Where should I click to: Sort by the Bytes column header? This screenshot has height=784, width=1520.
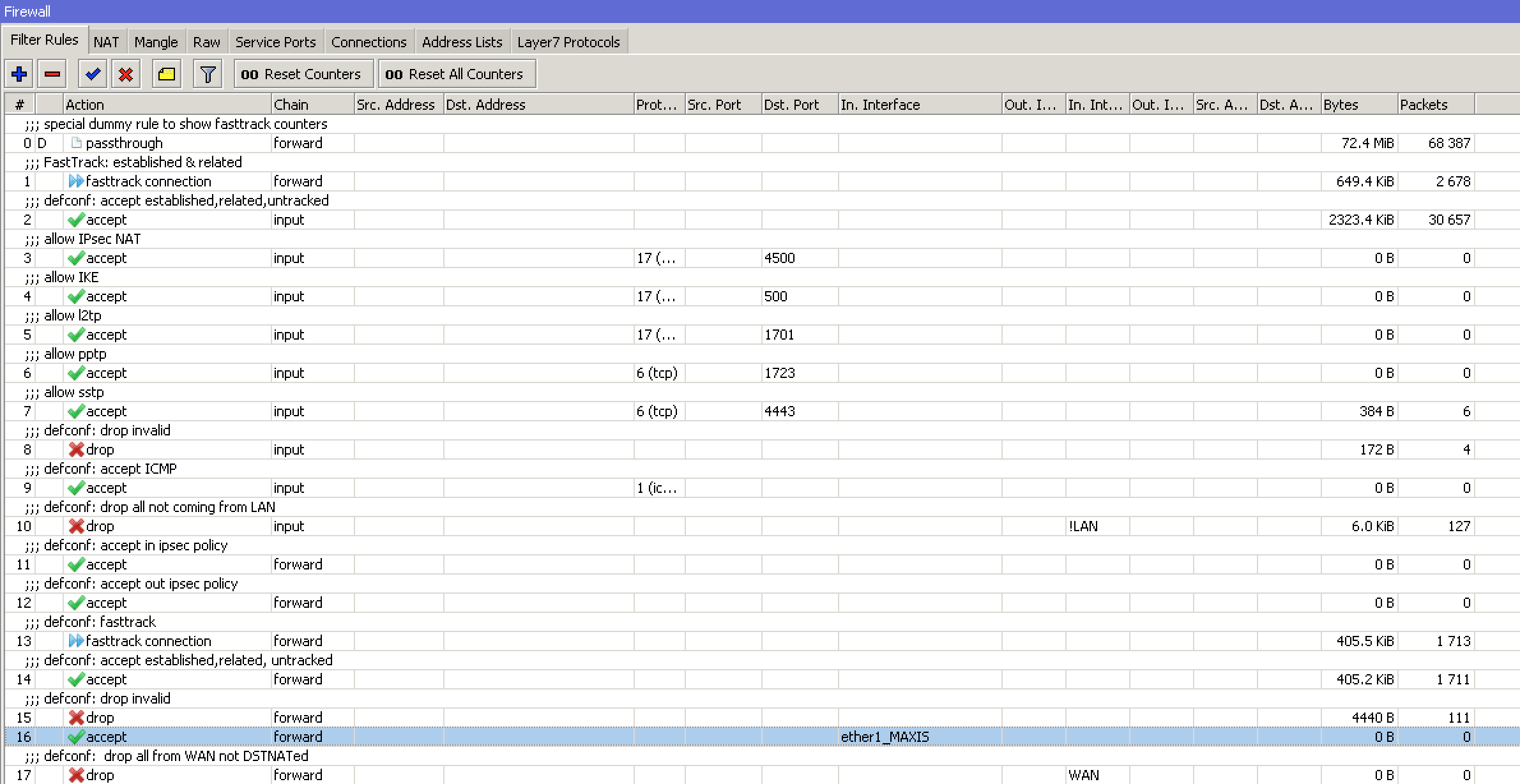(x=1359, y=105)
